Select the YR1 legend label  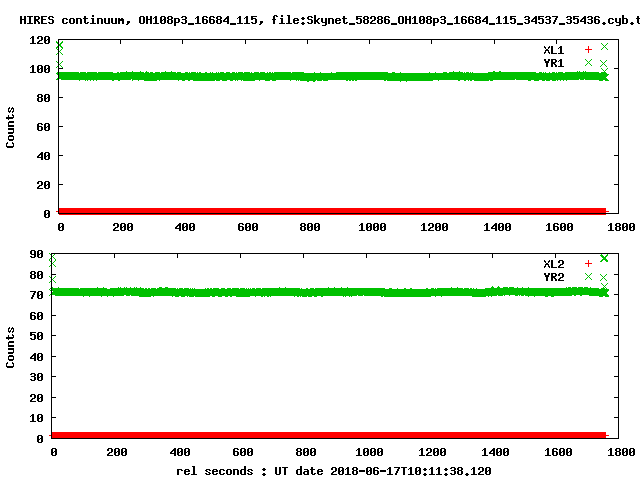coord(553,63)
